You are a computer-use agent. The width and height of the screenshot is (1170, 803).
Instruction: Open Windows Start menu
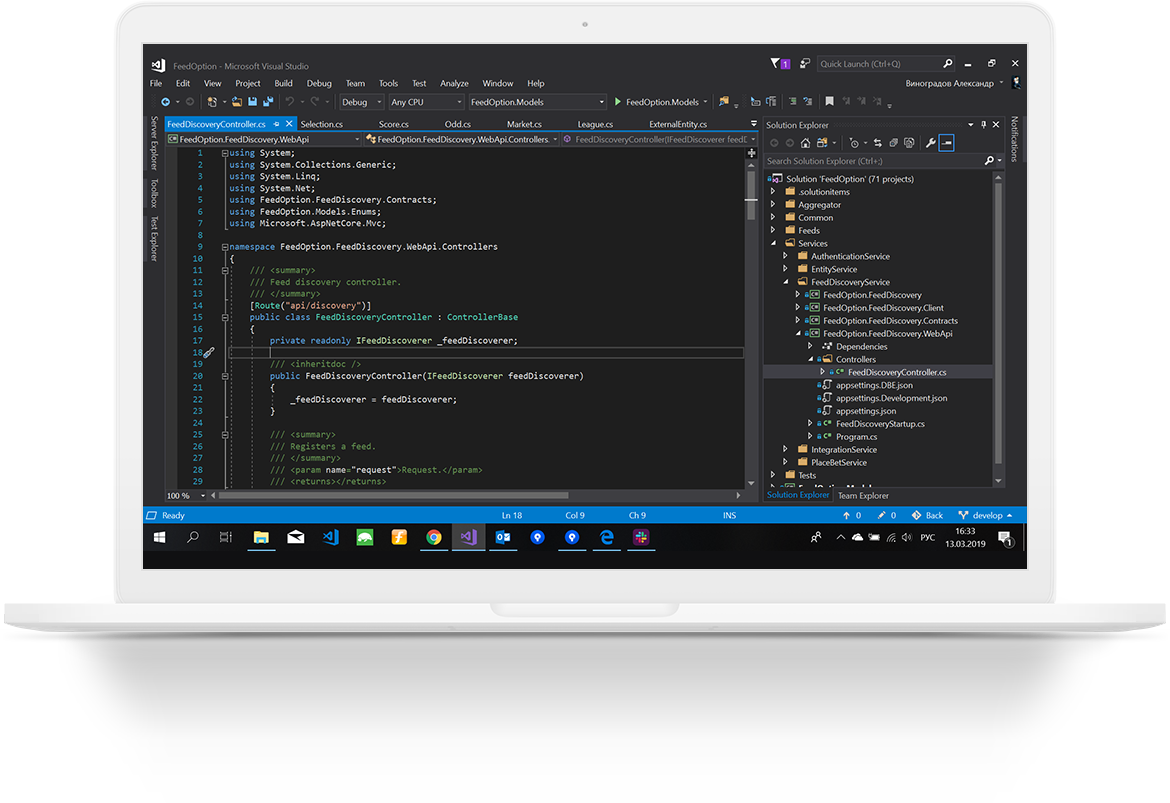160,537
